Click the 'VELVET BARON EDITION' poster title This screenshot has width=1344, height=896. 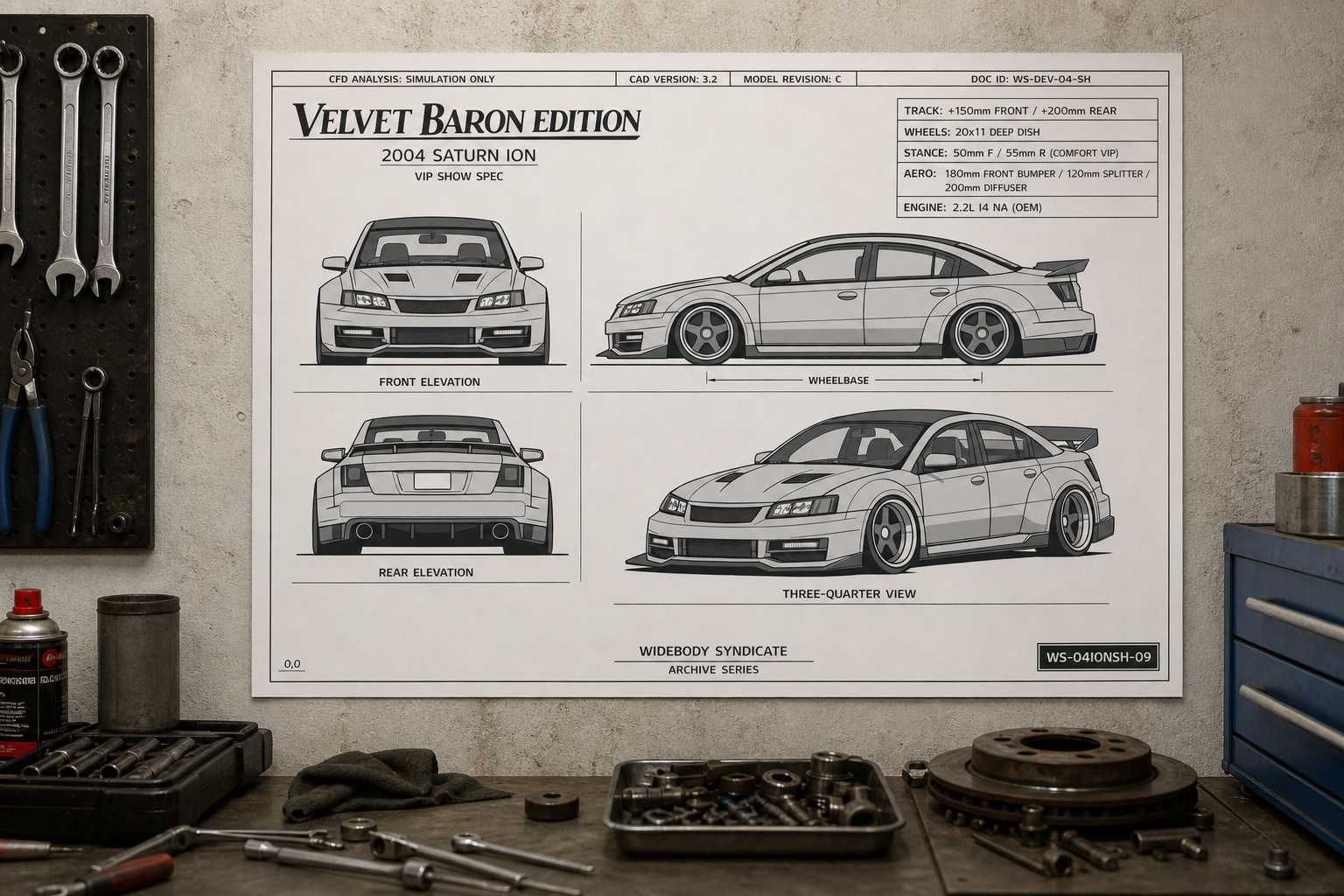[465, 121]
